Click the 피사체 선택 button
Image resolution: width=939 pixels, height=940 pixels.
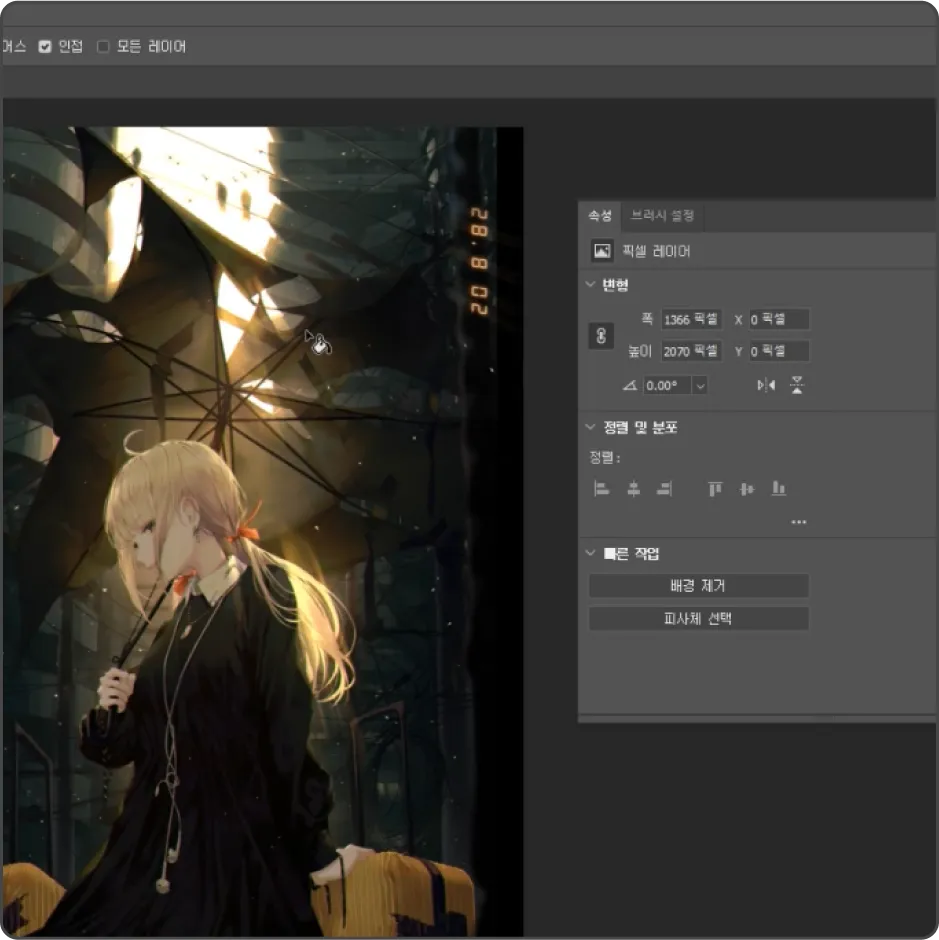pos(699,619)
